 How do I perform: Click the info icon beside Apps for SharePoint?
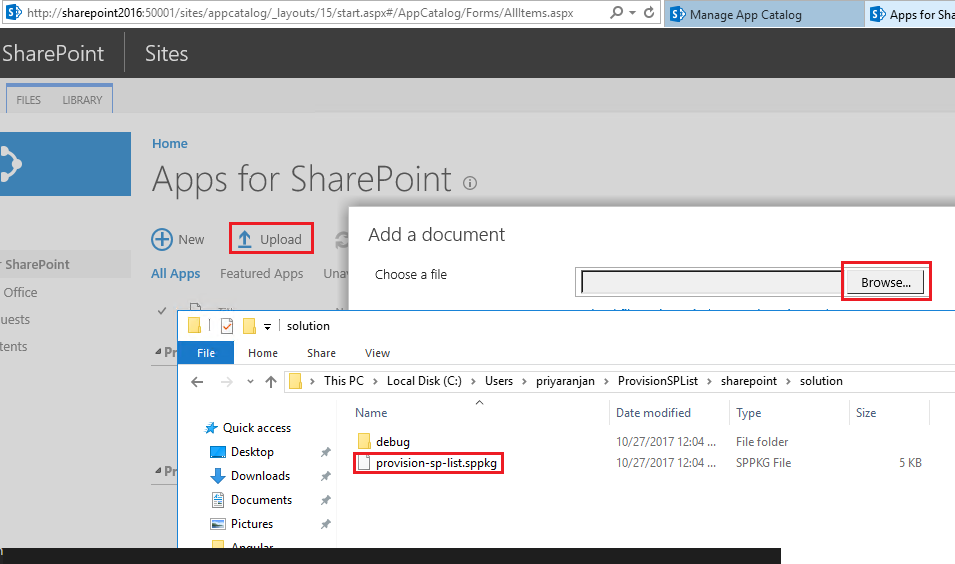click(470, 183)
